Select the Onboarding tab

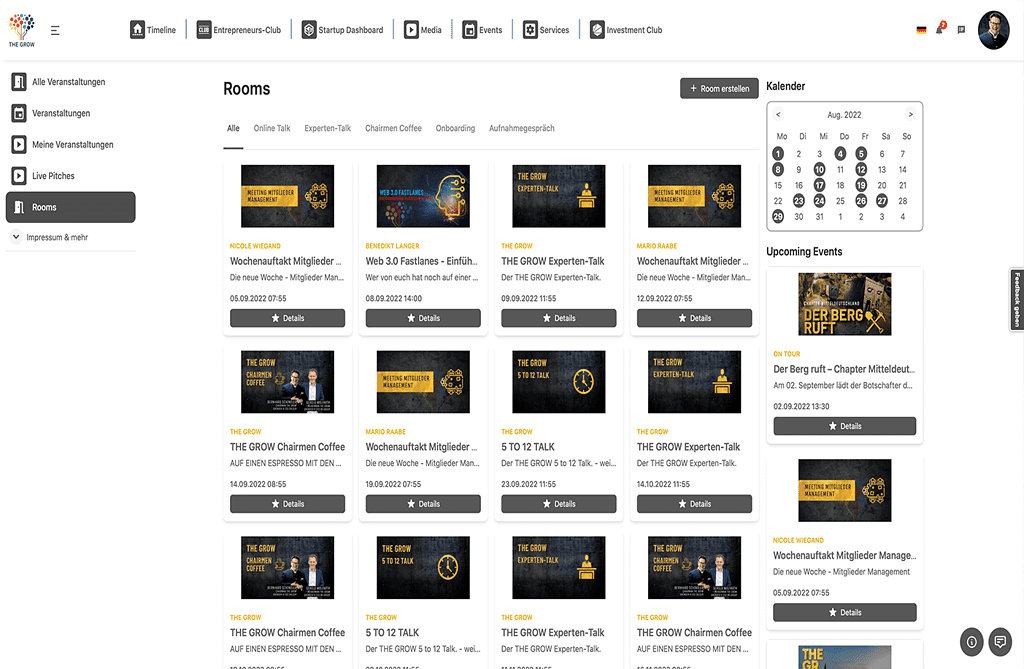[x=455, y=128]
